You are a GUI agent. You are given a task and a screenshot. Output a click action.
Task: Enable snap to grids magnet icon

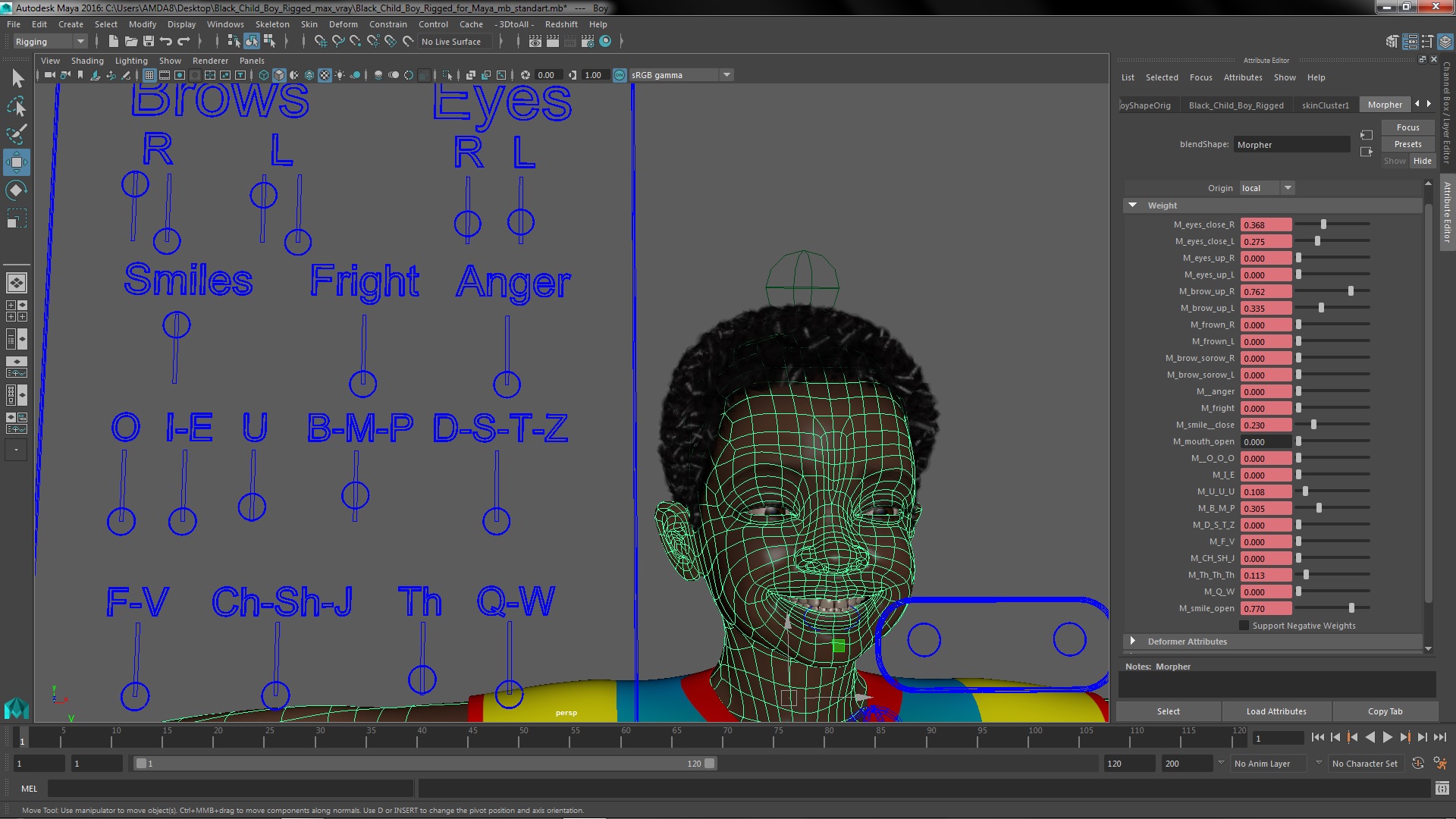321,41
